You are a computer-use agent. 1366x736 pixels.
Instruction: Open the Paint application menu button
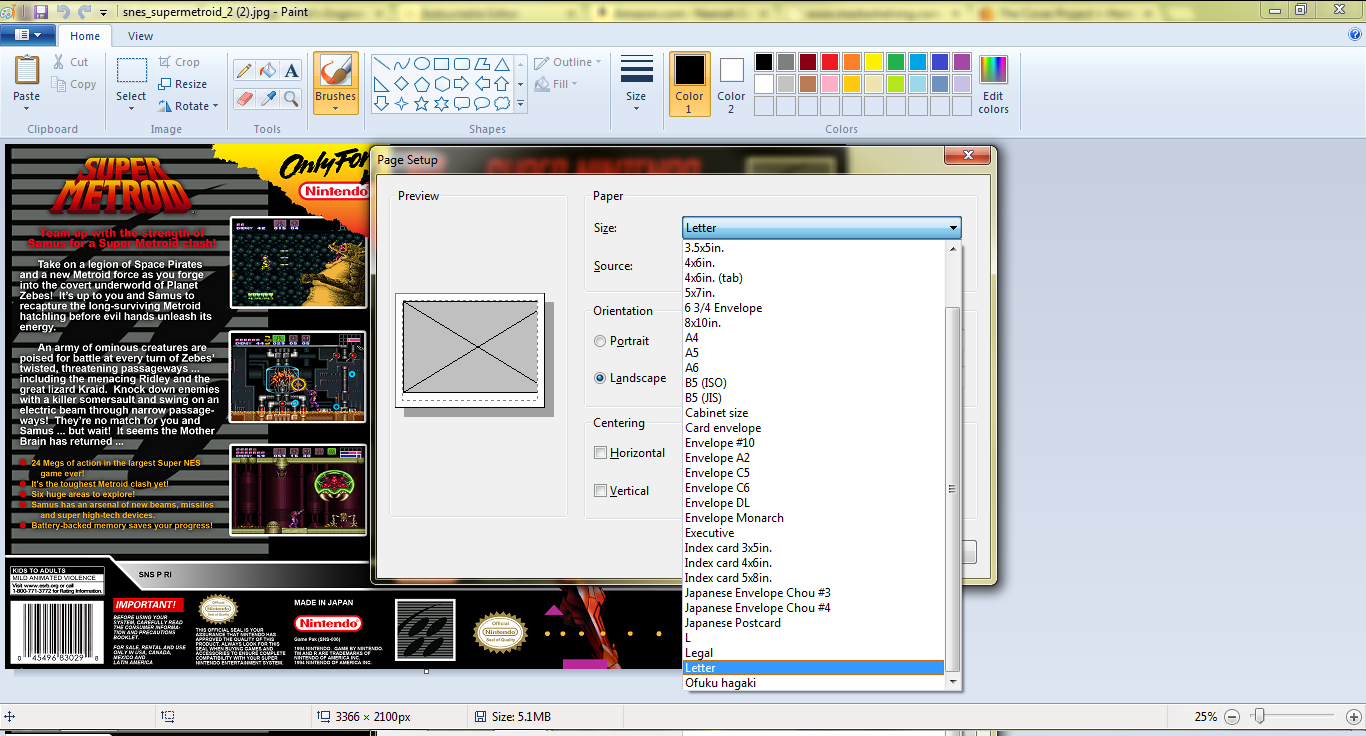point(28,35)
